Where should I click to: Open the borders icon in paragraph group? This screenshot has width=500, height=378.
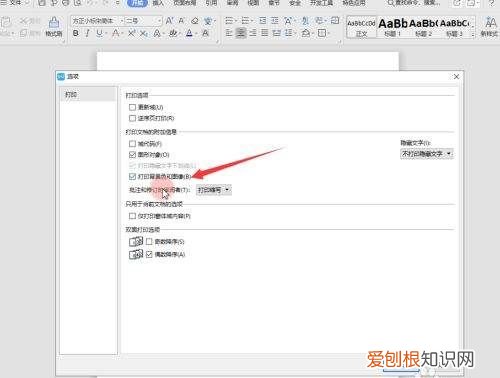coord(322,33)
